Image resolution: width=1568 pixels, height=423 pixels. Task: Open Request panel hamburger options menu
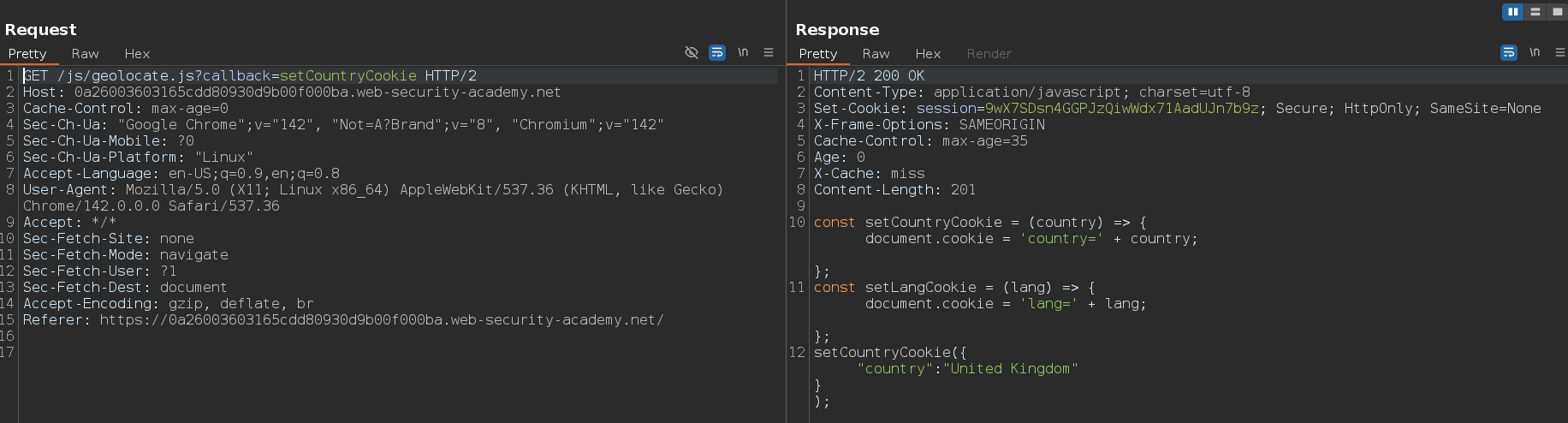769,53
